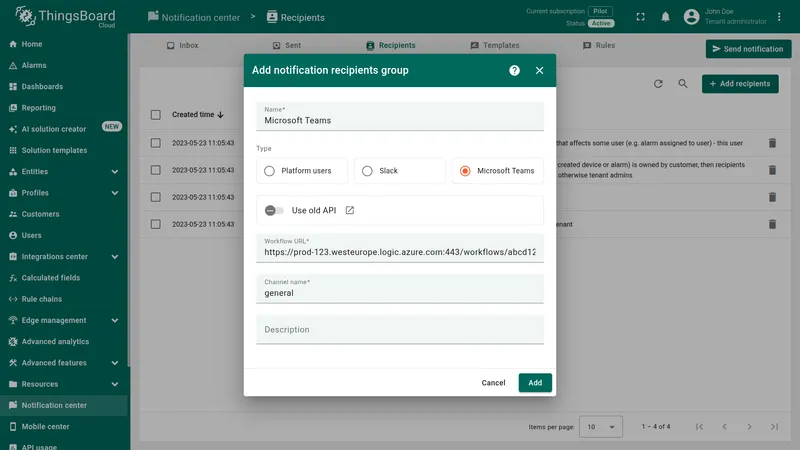The height and width of the screenshot is (450, 800).
Task: Click the Description field
Action: point(399,330)
